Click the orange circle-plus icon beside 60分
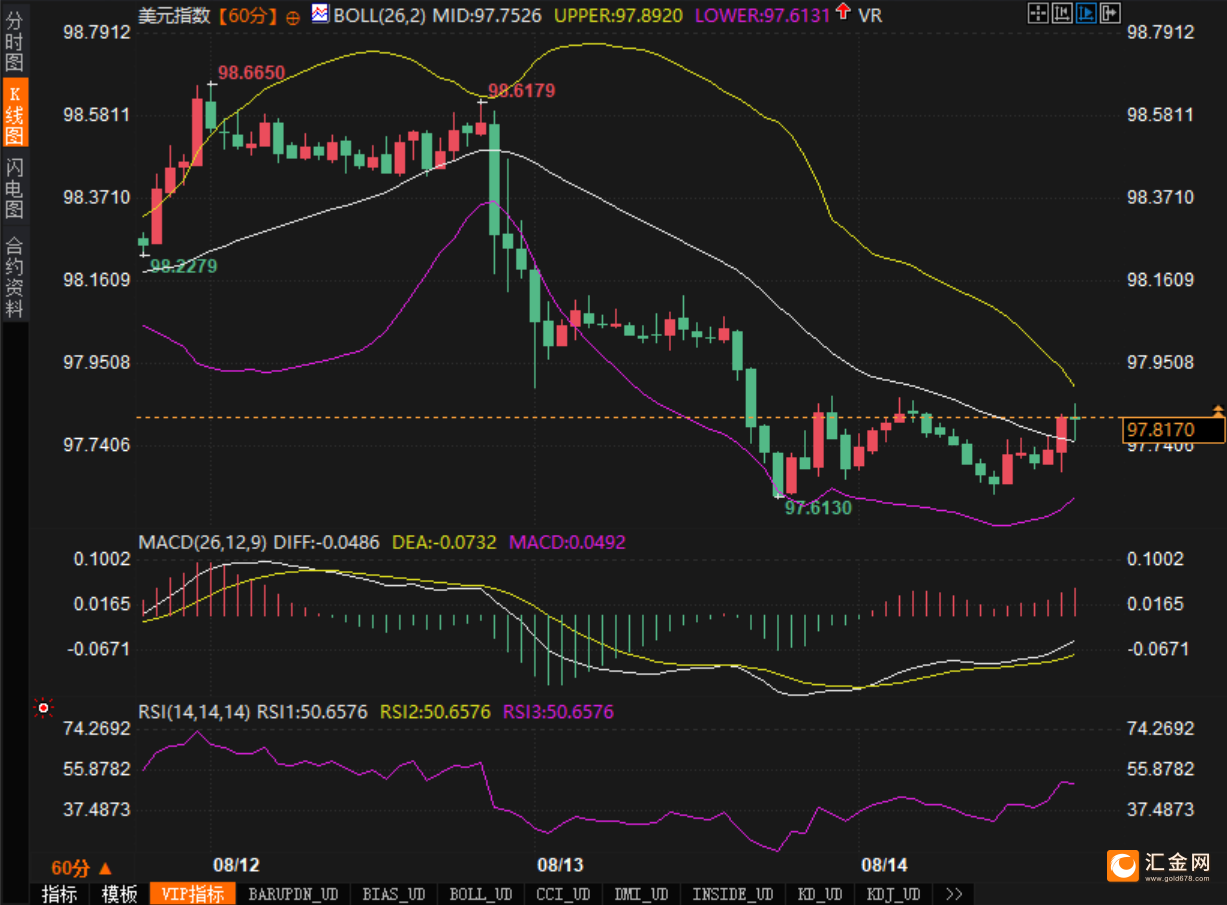Screen dimensions: 1227x905 293,16
